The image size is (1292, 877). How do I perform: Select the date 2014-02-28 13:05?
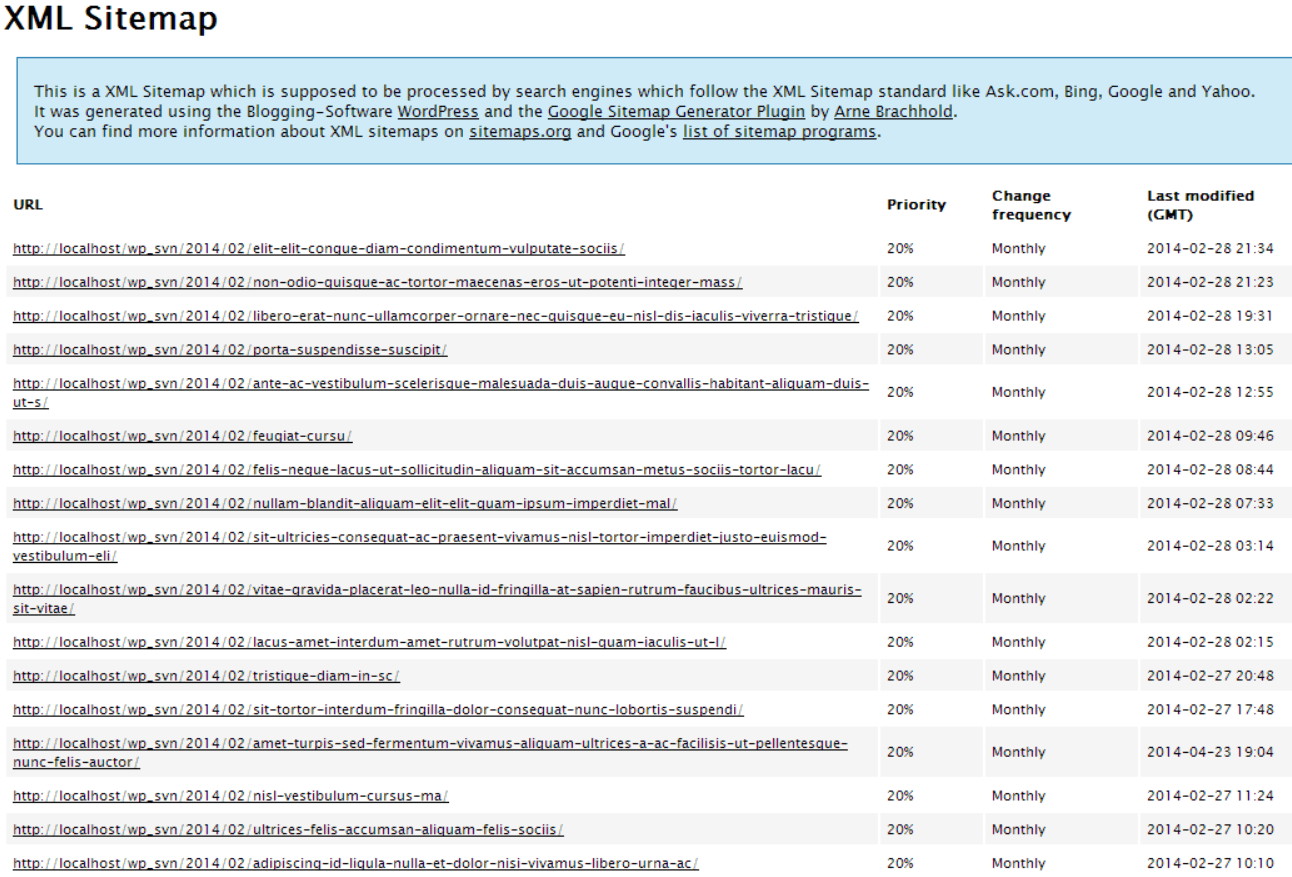(1210, 351)
